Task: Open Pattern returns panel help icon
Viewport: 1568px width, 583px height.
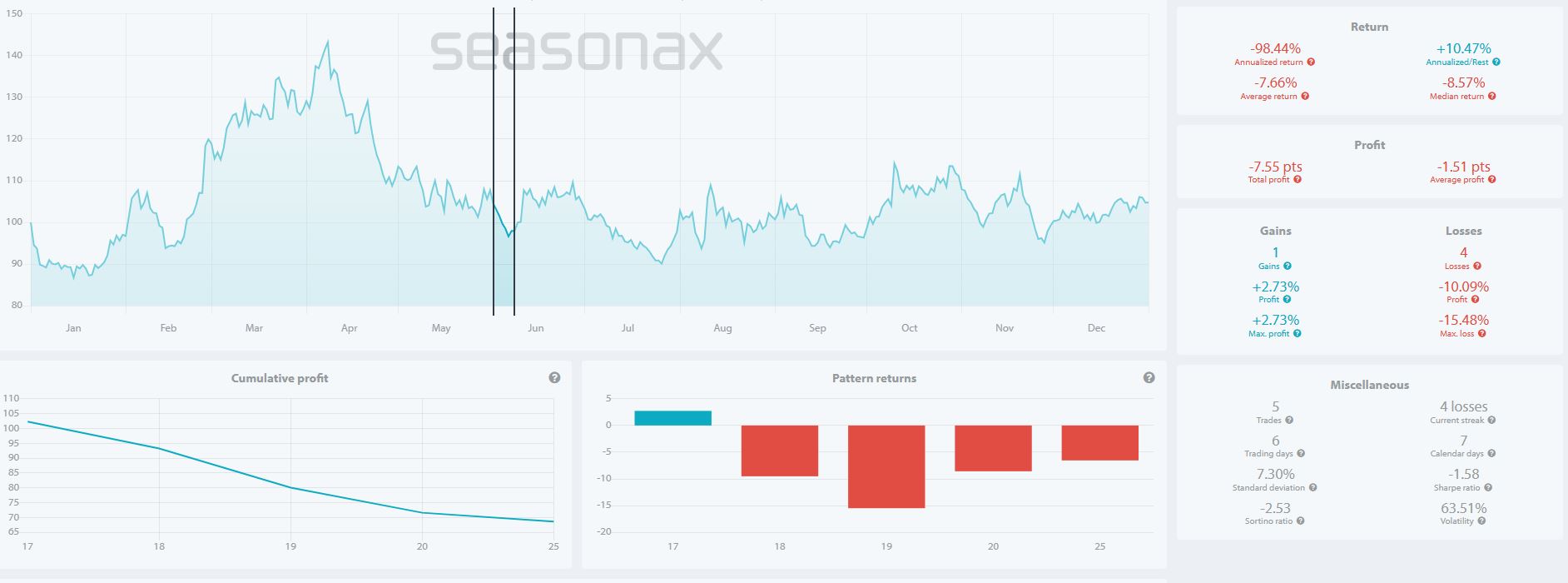Action: pyautogui.click(x=1149, y=378)
